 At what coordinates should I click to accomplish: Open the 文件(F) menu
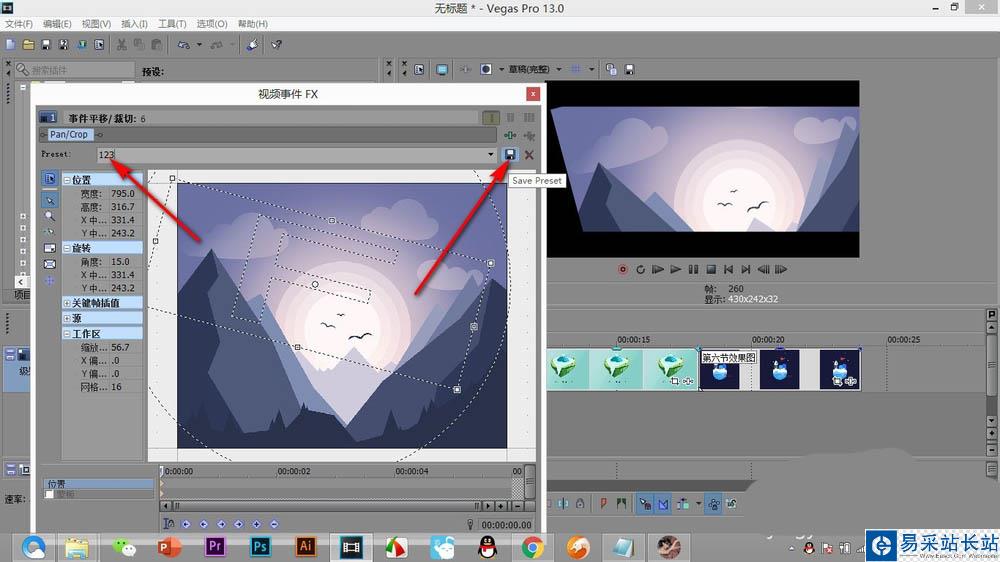click(18, 24)
